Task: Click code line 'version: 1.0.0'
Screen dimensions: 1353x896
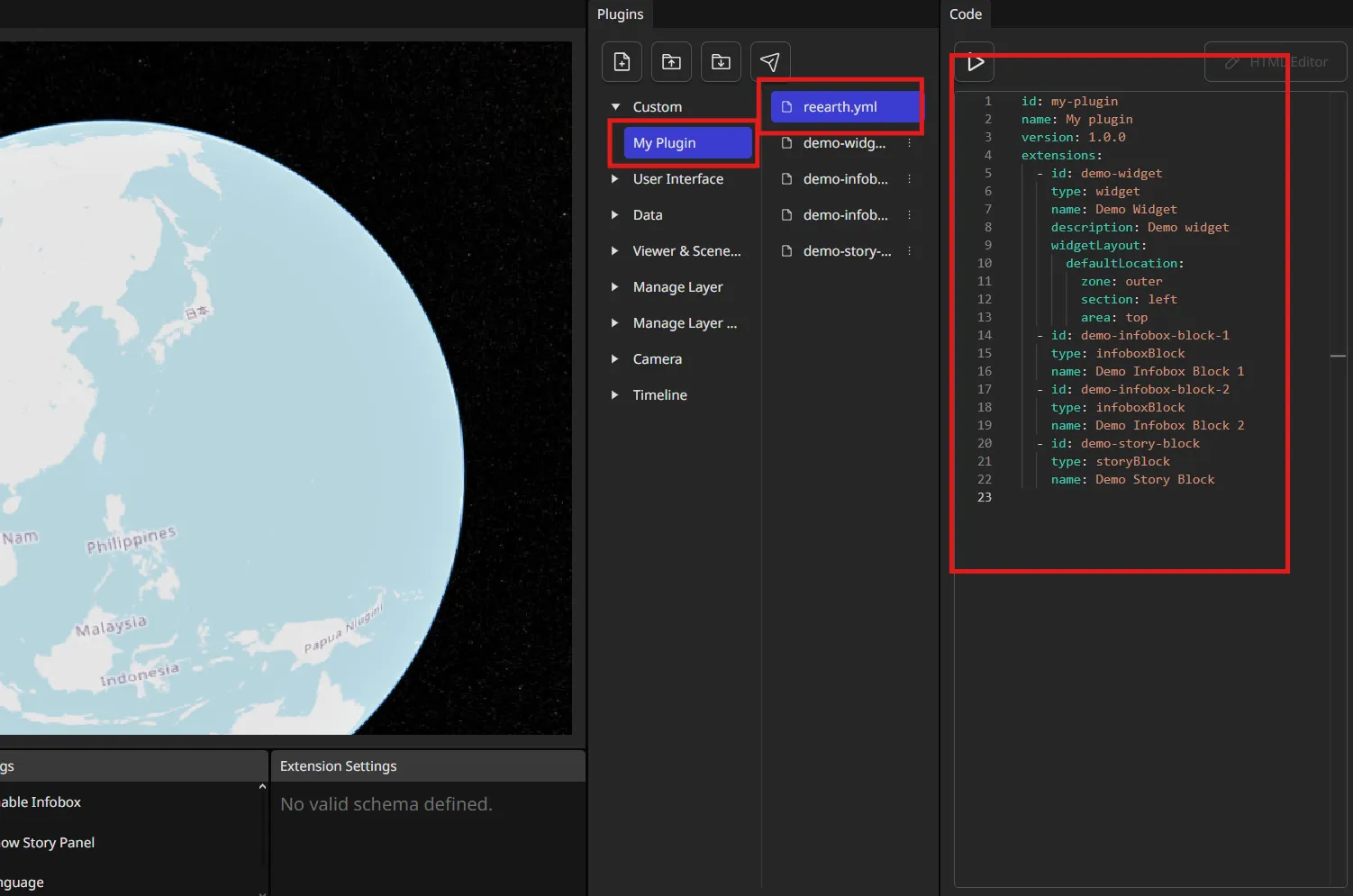Action: (1073, 137)
